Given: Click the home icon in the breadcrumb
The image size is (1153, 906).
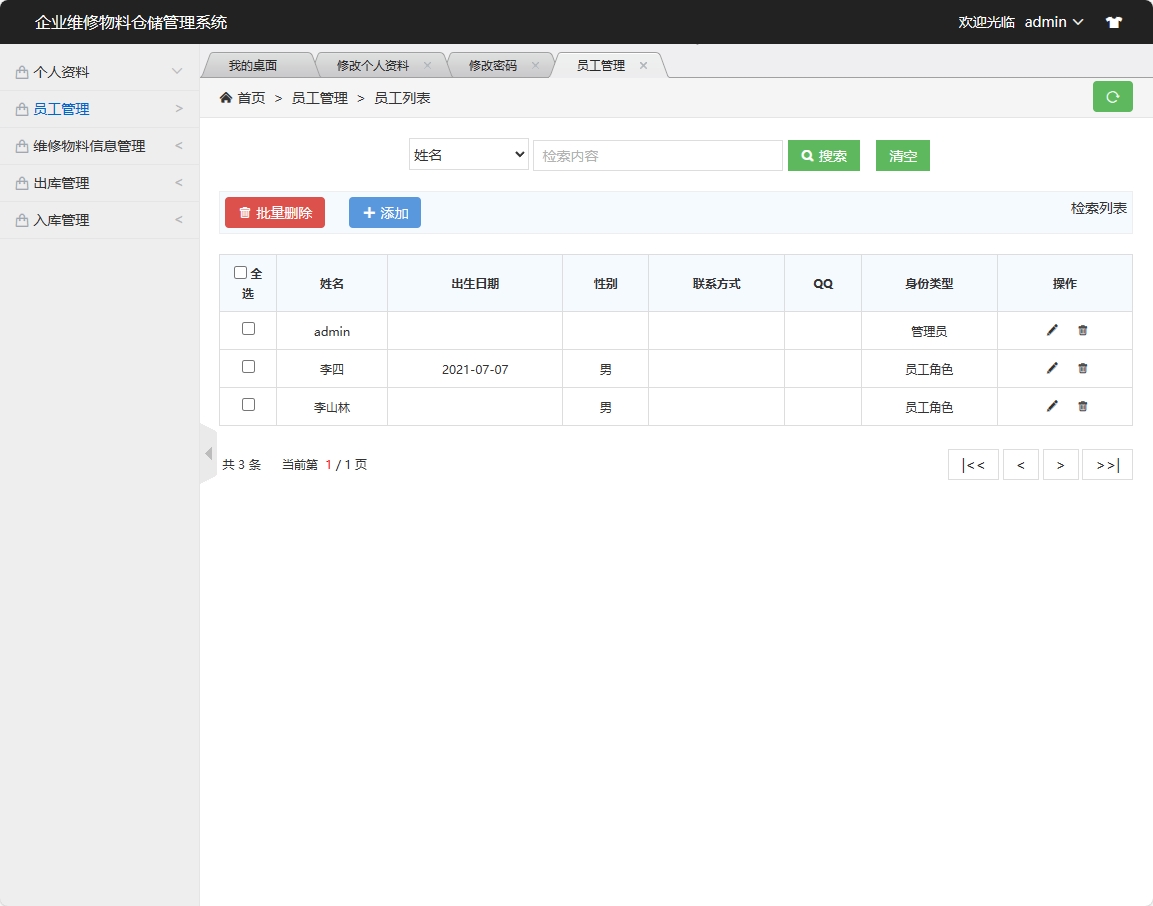Looking at the screenshot, I should [x=227, y=97].
